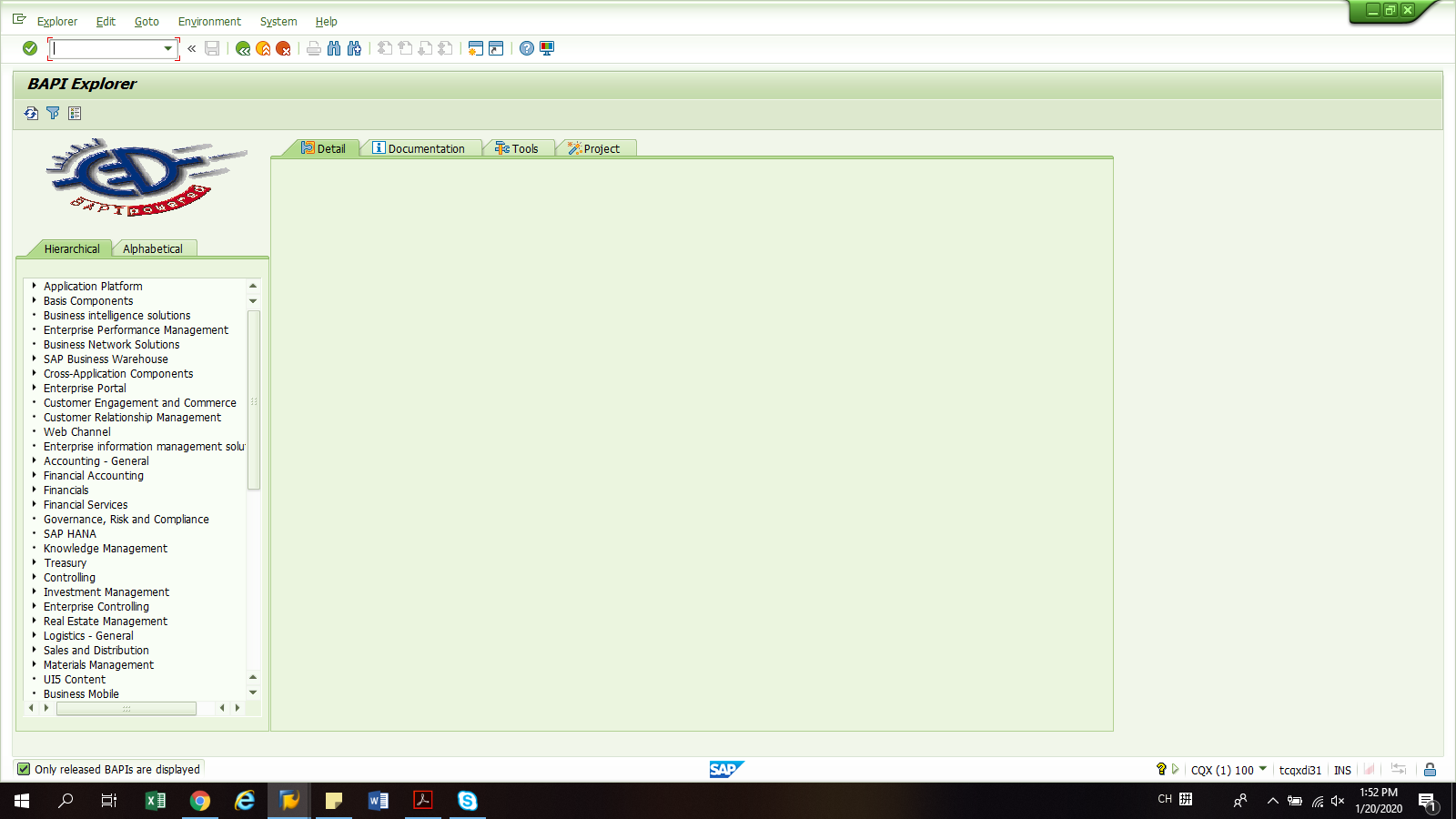
Task: Switch to the Alphabetical tab
Action: (154, 248)
